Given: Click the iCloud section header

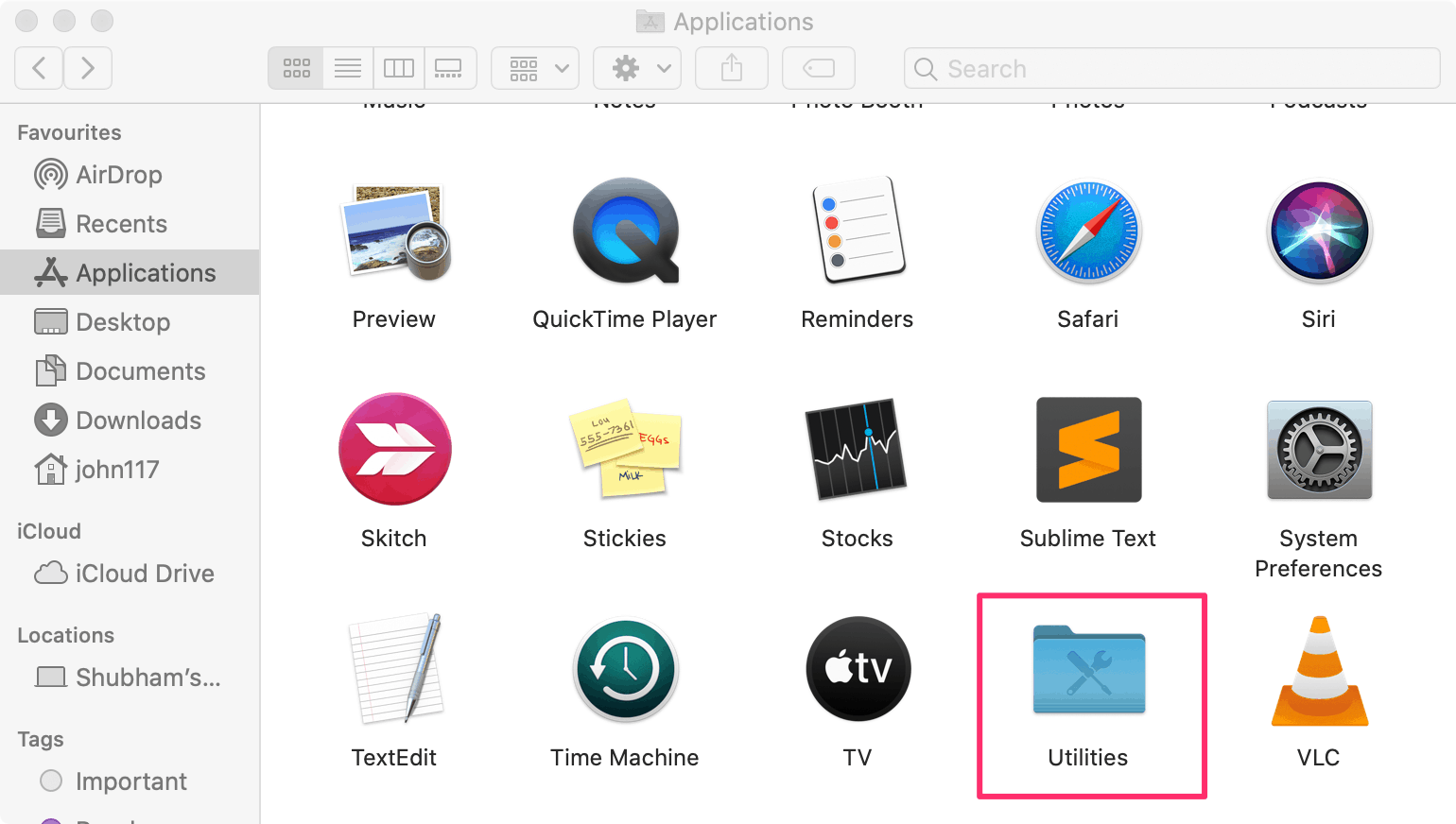Looking at the screenshot, I should pos(49,531).
